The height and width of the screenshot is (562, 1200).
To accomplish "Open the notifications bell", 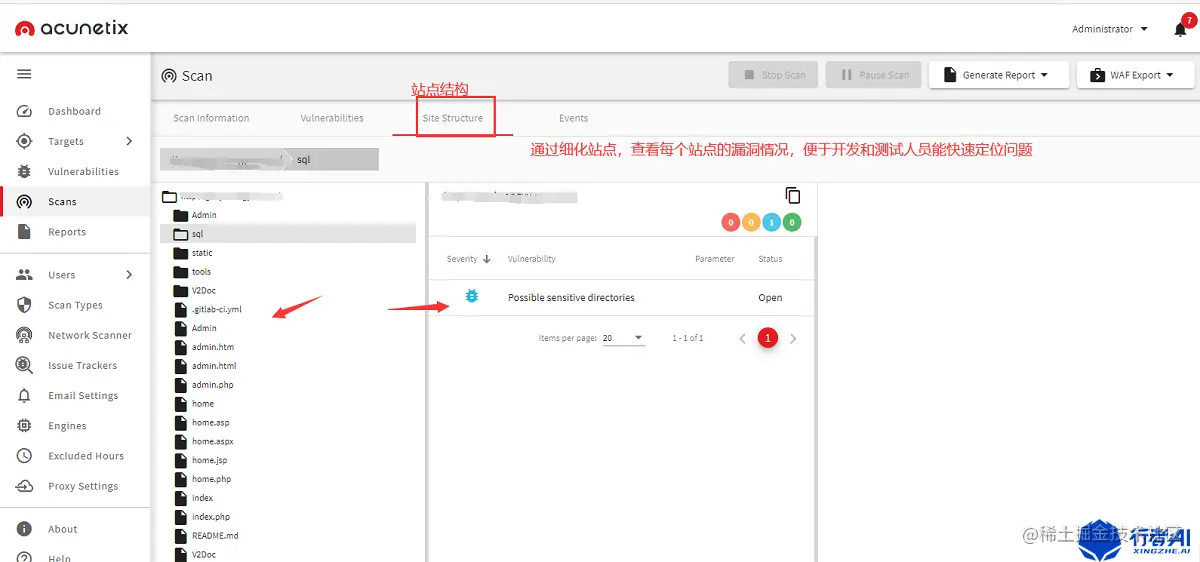I will click(1180, 30).
